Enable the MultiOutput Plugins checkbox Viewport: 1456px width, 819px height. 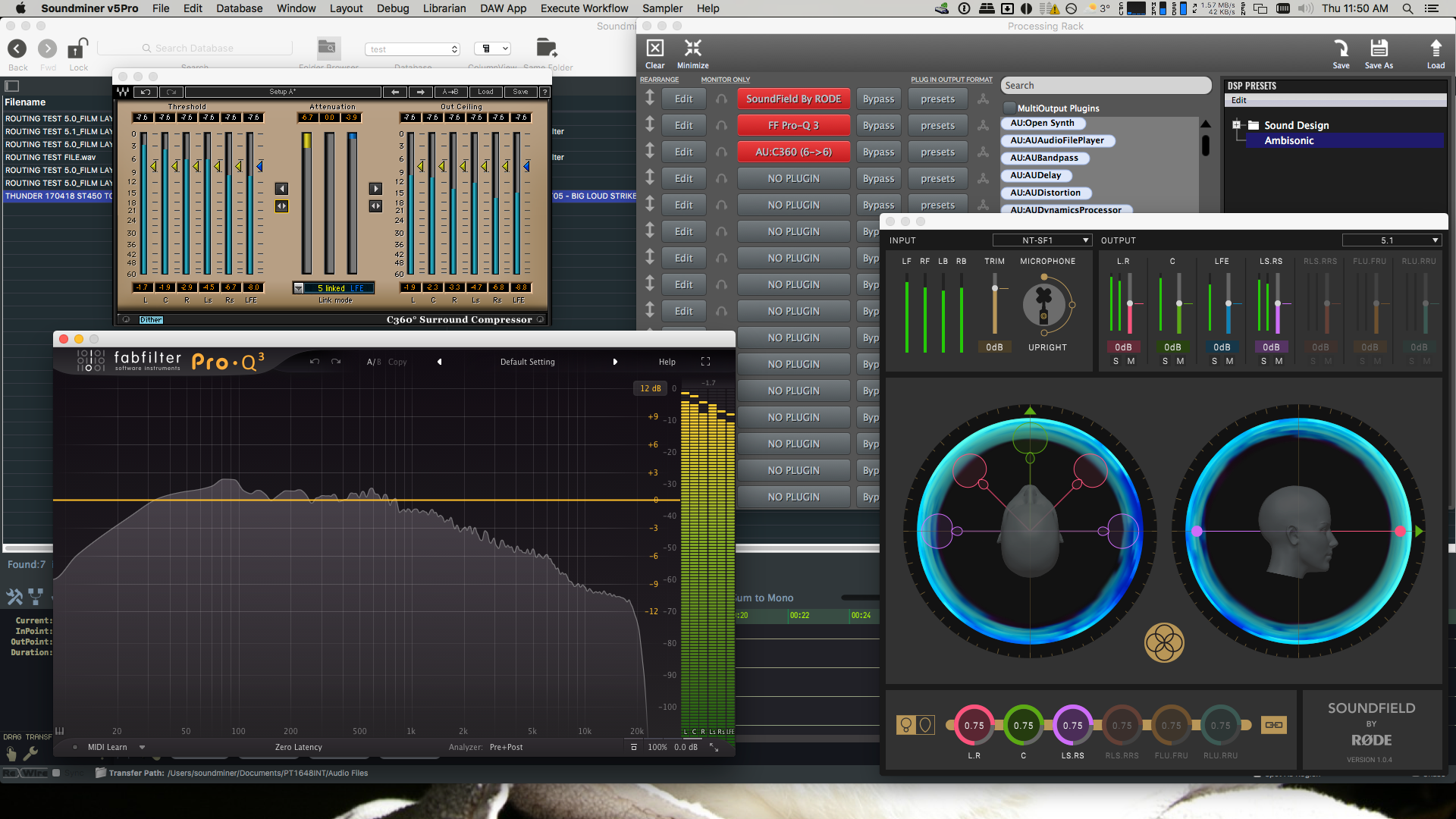pyautogui.click(x=1009, y=108)
